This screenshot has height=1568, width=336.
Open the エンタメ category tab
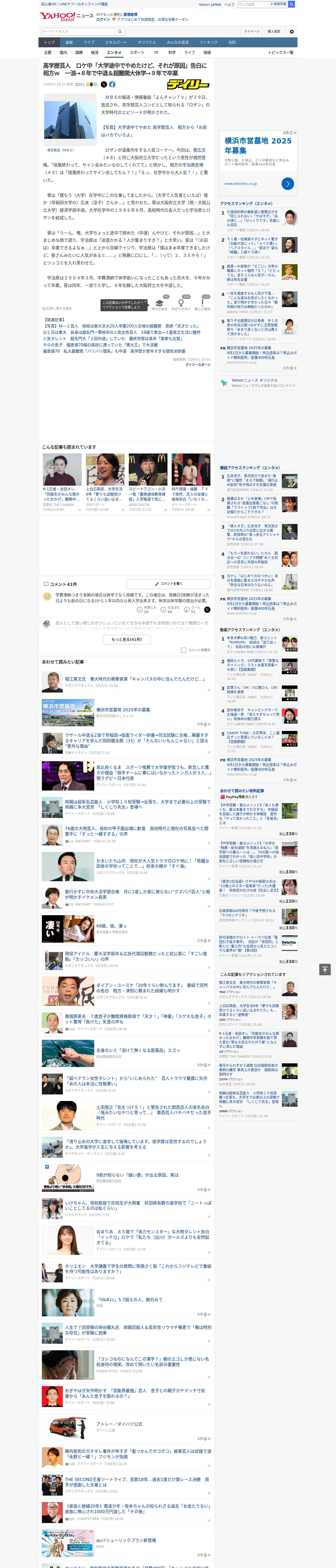114,52
